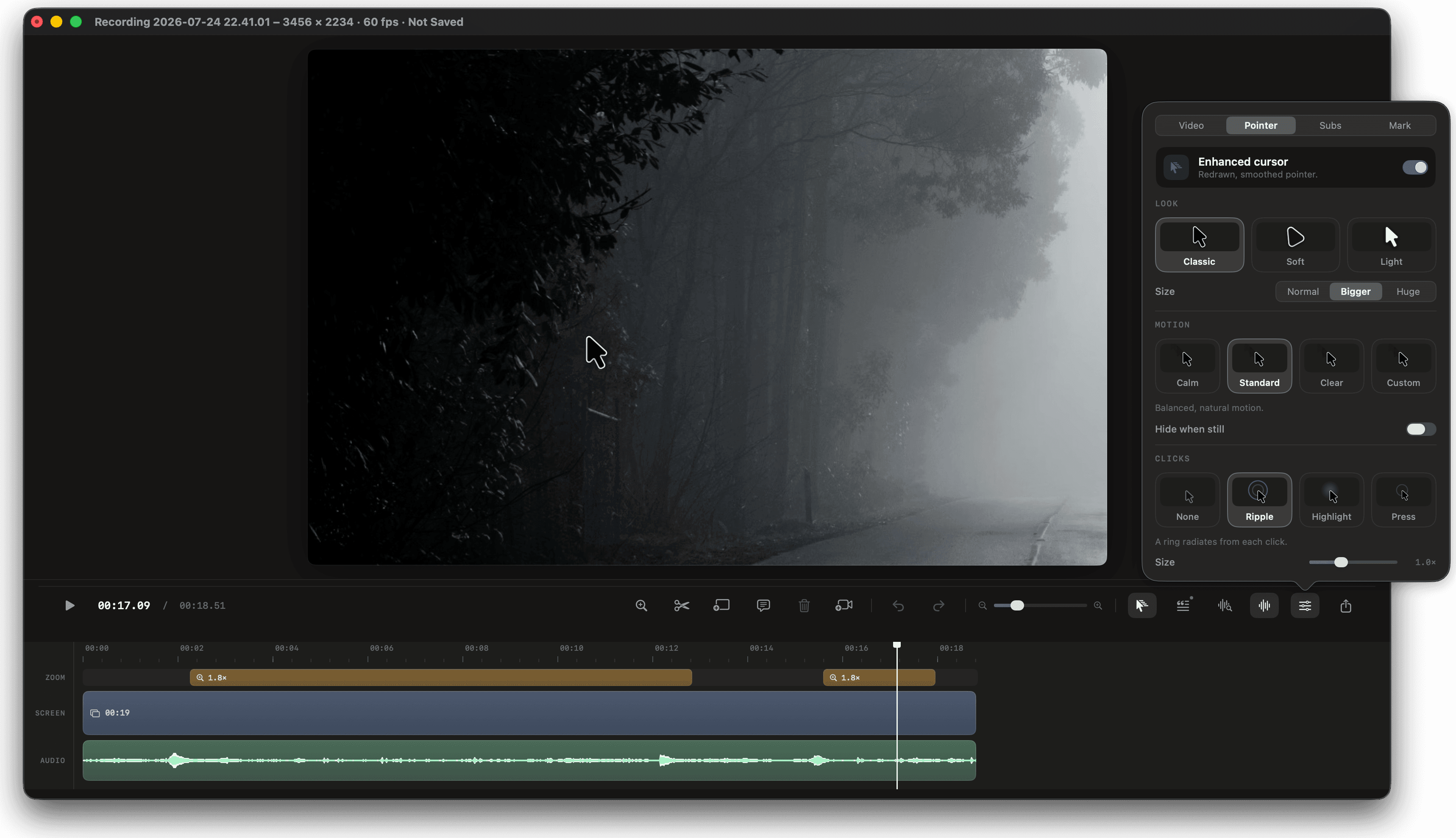The image size is (1456, 838).
Task: Select Clear motion preset
Action: coord(1331,366)
